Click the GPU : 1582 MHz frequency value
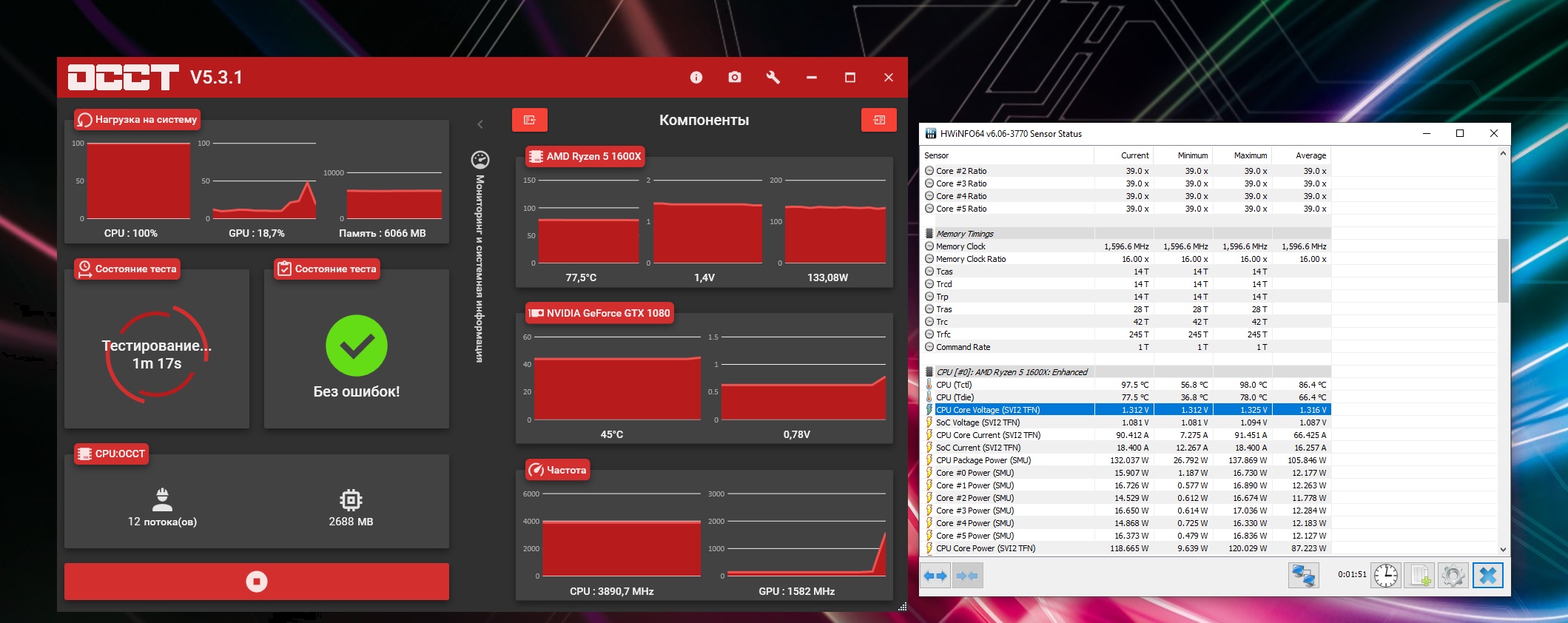 797,591
